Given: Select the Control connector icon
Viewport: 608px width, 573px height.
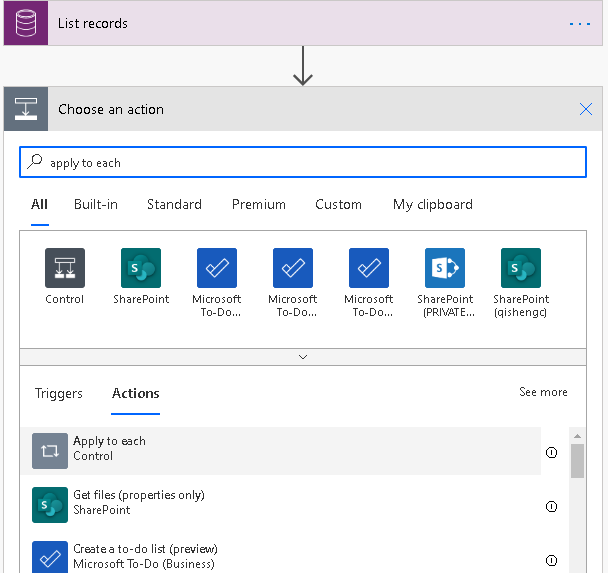Looking at the screenshot, I should tap(65, 268).
